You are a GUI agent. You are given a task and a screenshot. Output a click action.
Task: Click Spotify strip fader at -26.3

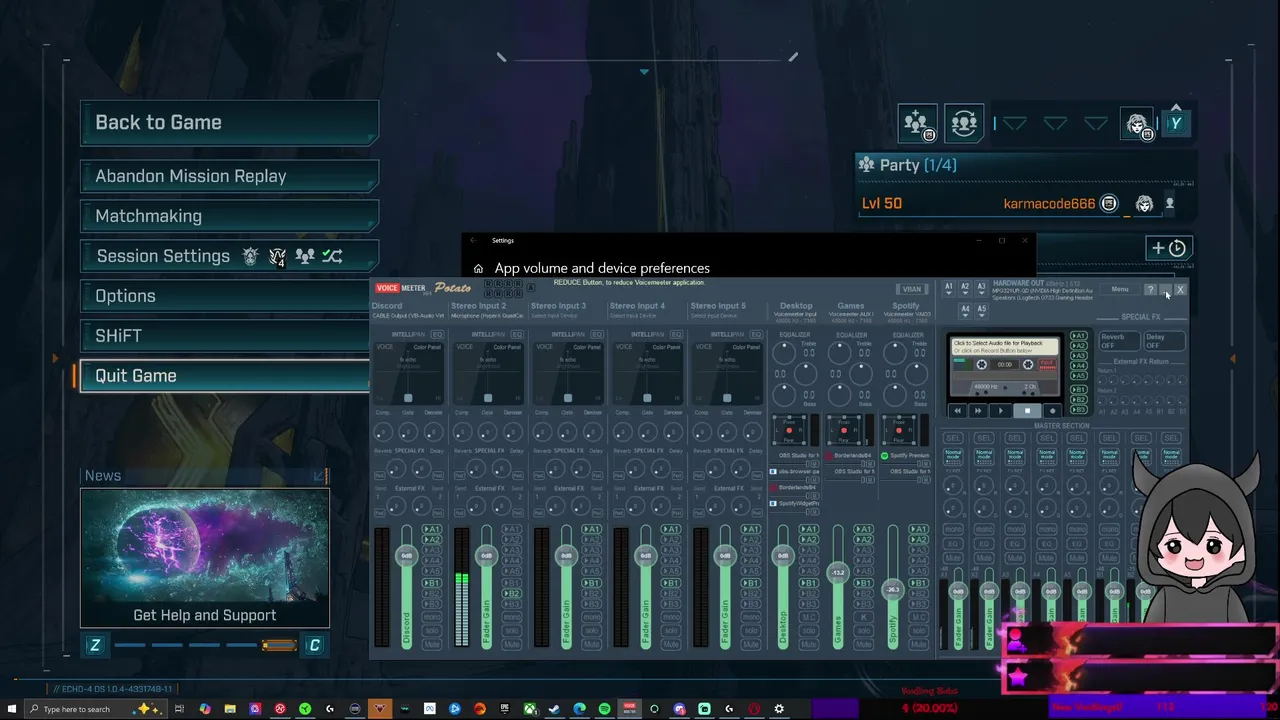pos(893,590)
